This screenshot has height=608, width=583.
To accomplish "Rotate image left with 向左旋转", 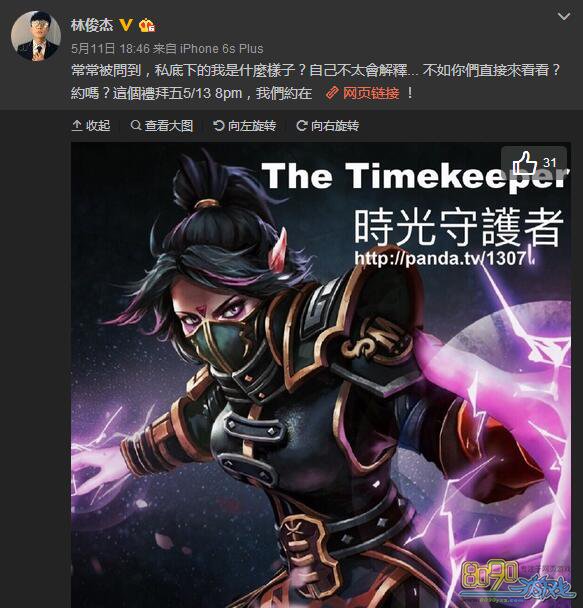I will point(245,126).
